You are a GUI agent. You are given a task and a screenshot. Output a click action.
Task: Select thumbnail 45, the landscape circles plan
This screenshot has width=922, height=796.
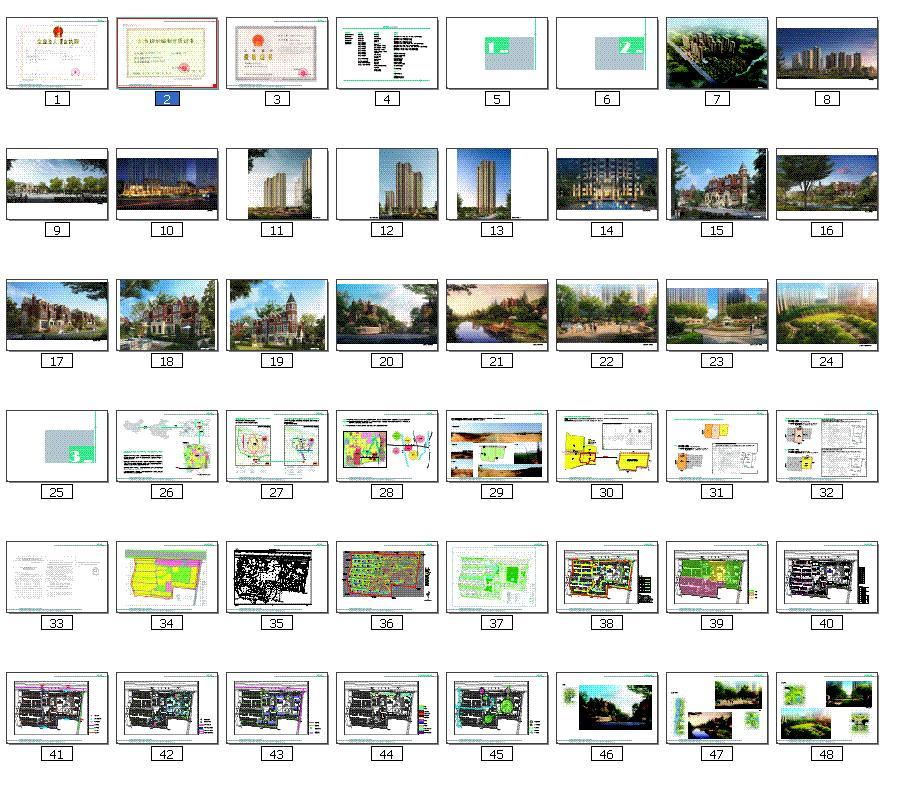point(497,708)
